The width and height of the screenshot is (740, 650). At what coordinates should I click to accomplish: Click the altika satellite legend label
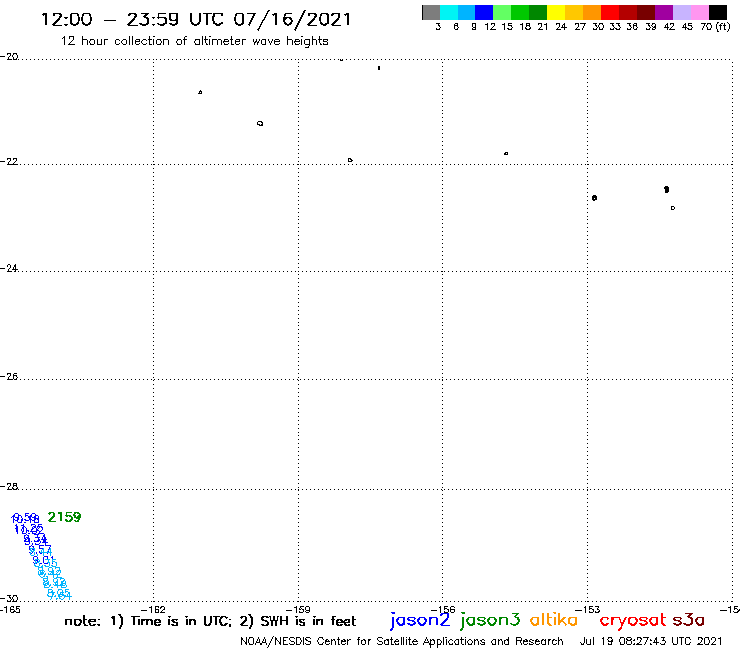554,619
